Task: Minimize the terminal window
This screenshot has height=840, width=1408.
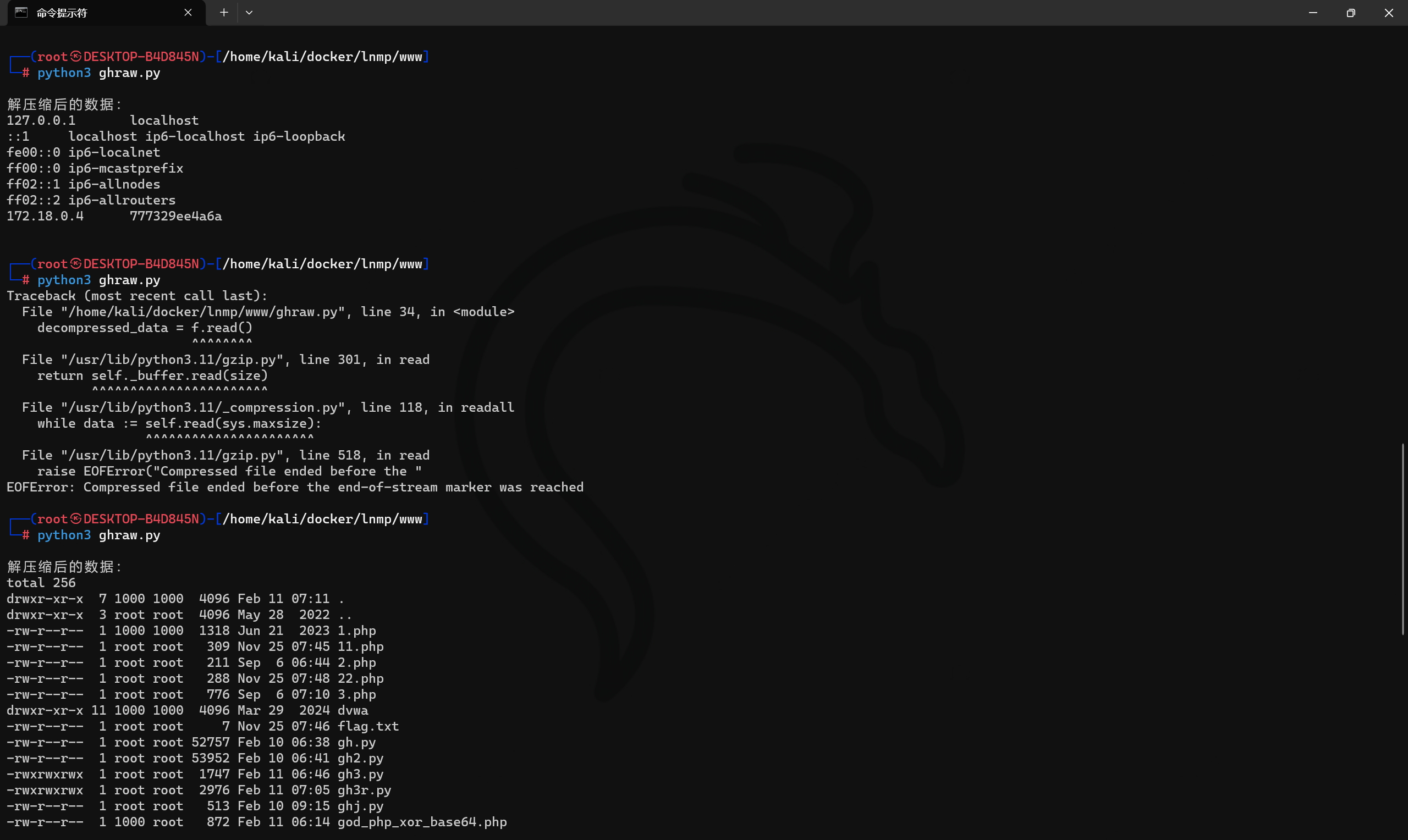Action: tap(1313, 13)
